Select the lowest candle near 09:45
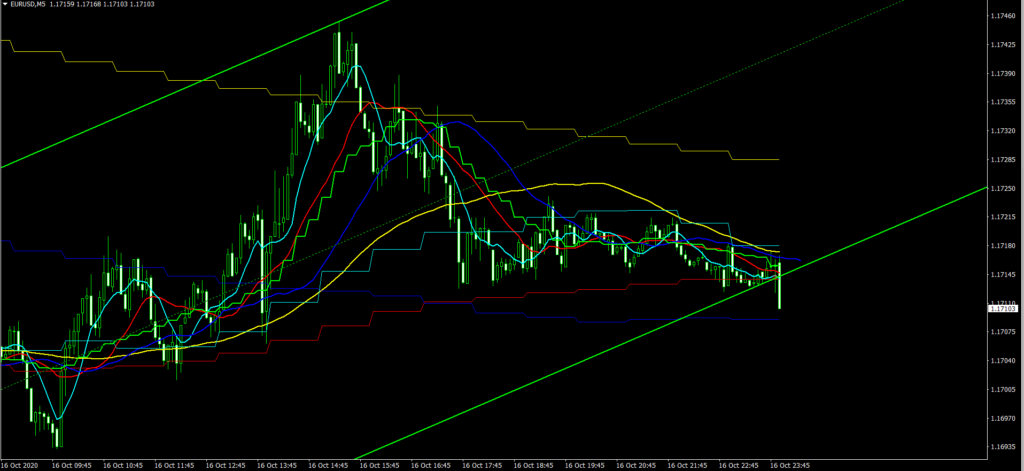The image size is (1024, 471). coord(57,432)
